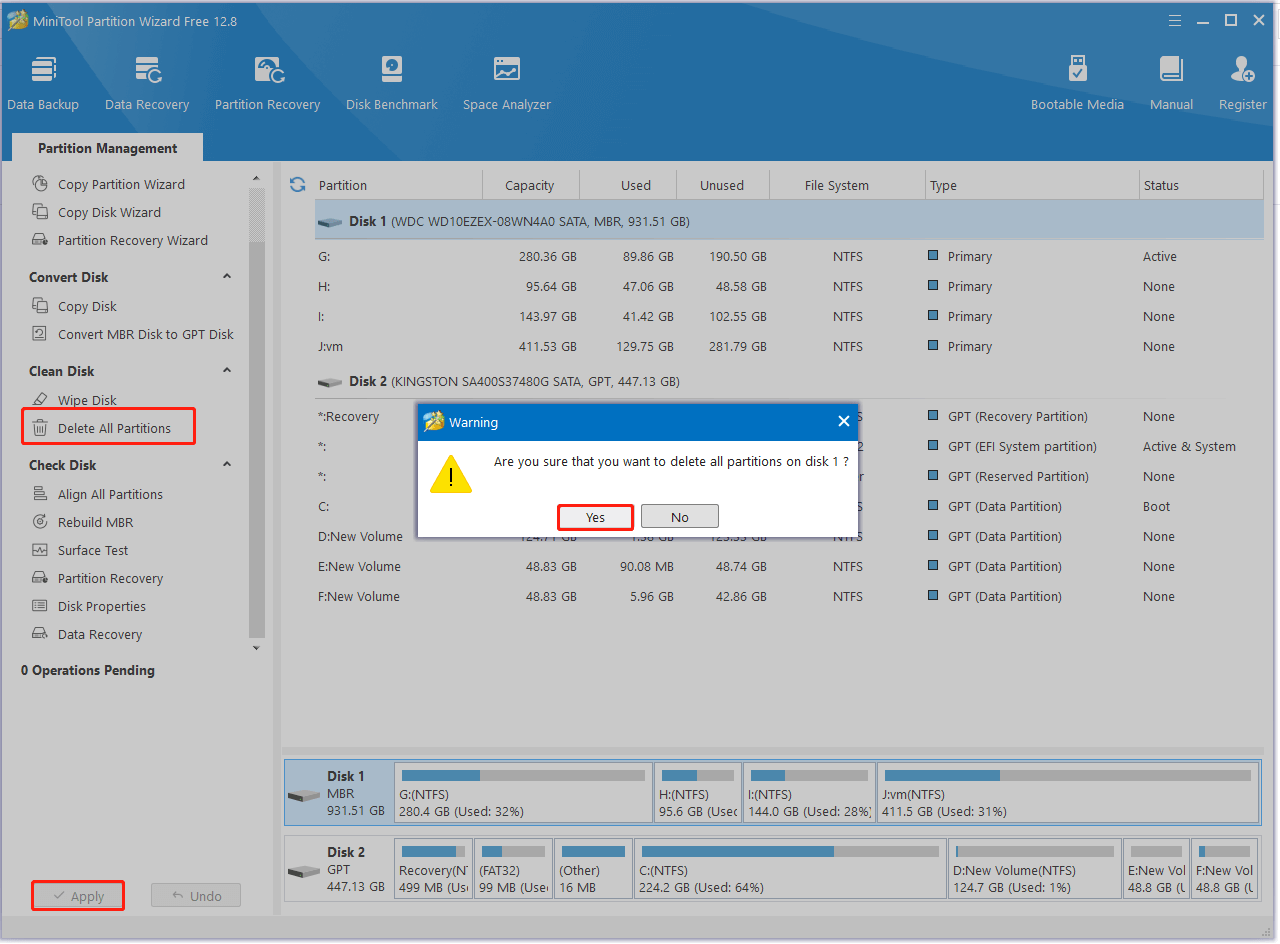Select the J:vm partition row
This screenshot has height=944, width=1280.
(x=789, y=347)
